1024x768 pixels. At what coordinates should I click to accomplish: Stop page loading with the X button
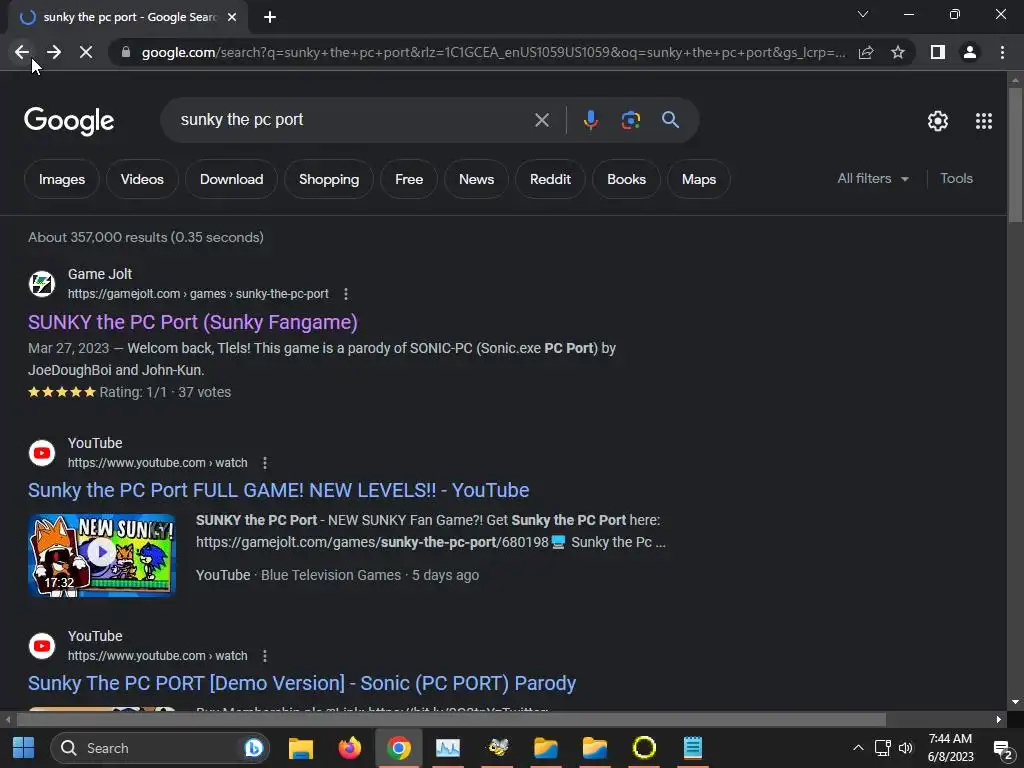click(x=86, y=52)
